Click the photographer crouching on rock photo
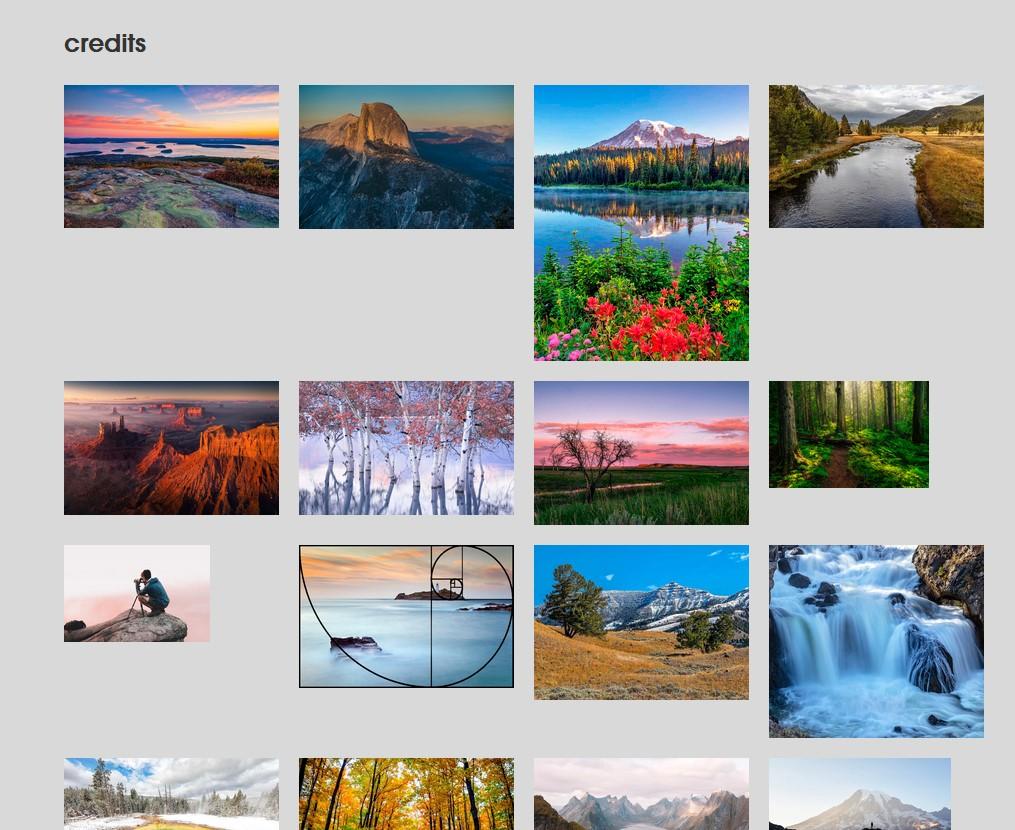The width and height of the screenshot is (1015, 830). (137, 594)
